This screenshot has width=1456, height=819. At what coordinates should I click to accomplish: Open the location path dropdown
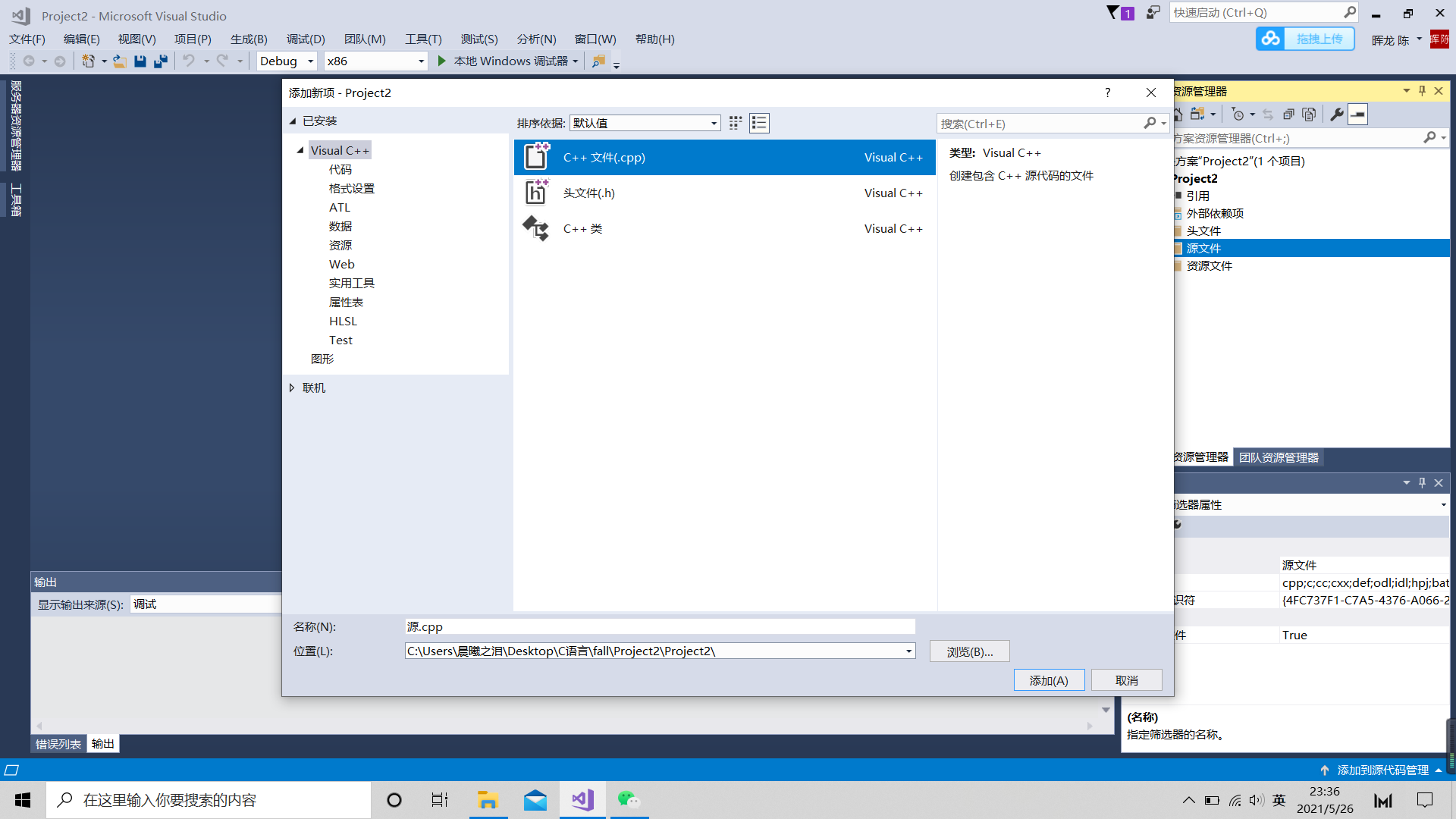pyautogui.click(x=908, y=651)
